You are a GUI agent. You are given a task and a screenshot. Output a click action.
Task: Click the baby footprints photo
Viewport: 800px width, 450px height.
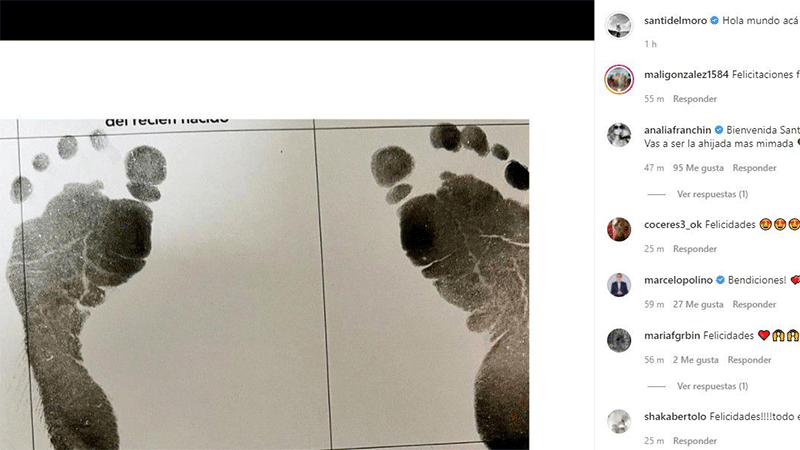[264, 285]
